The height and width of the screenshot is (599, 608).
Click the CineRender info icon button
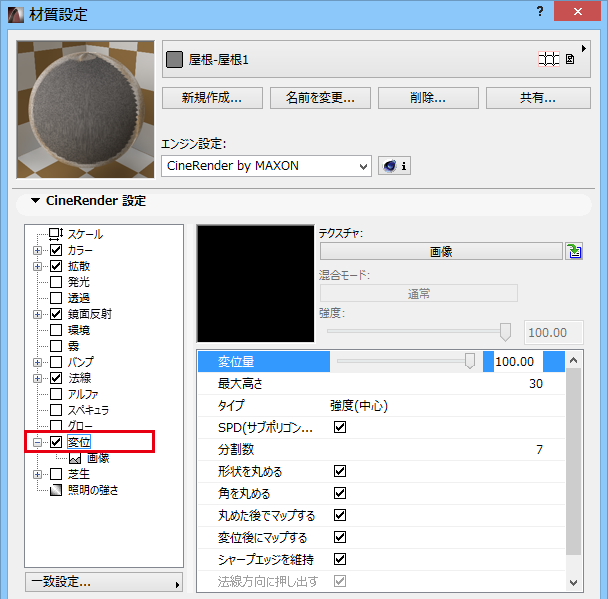394,166
